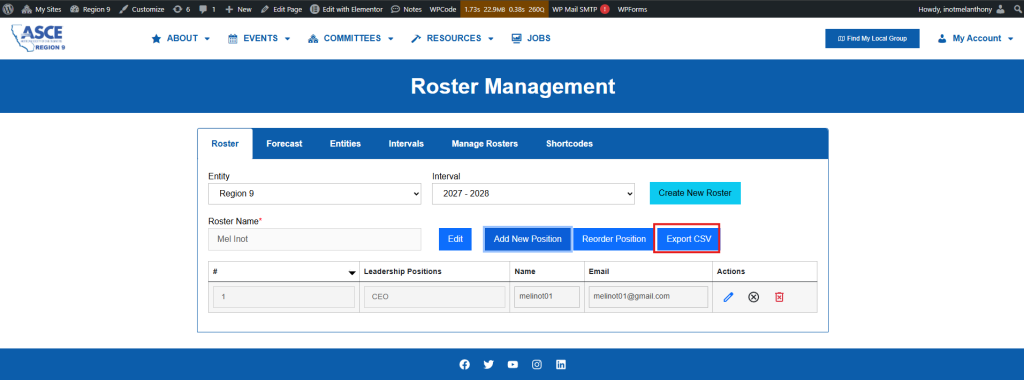This screenshot has height=380, width=1024.
Task: Open the Facebook footer icon
Action: point(464,365)
